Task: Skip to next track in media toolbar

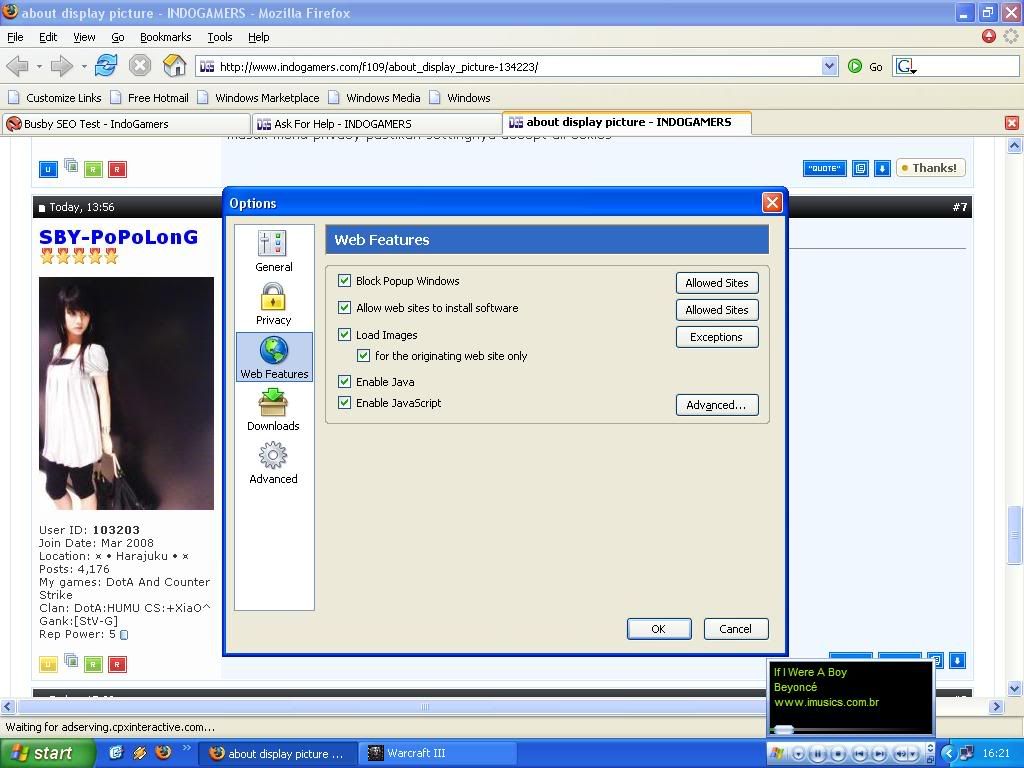Action: (x=880, y=754)
